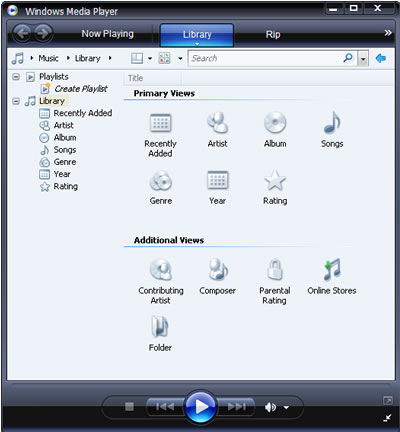Open the search options dropdown
This screenshot has width=400, height=432.
363,59
